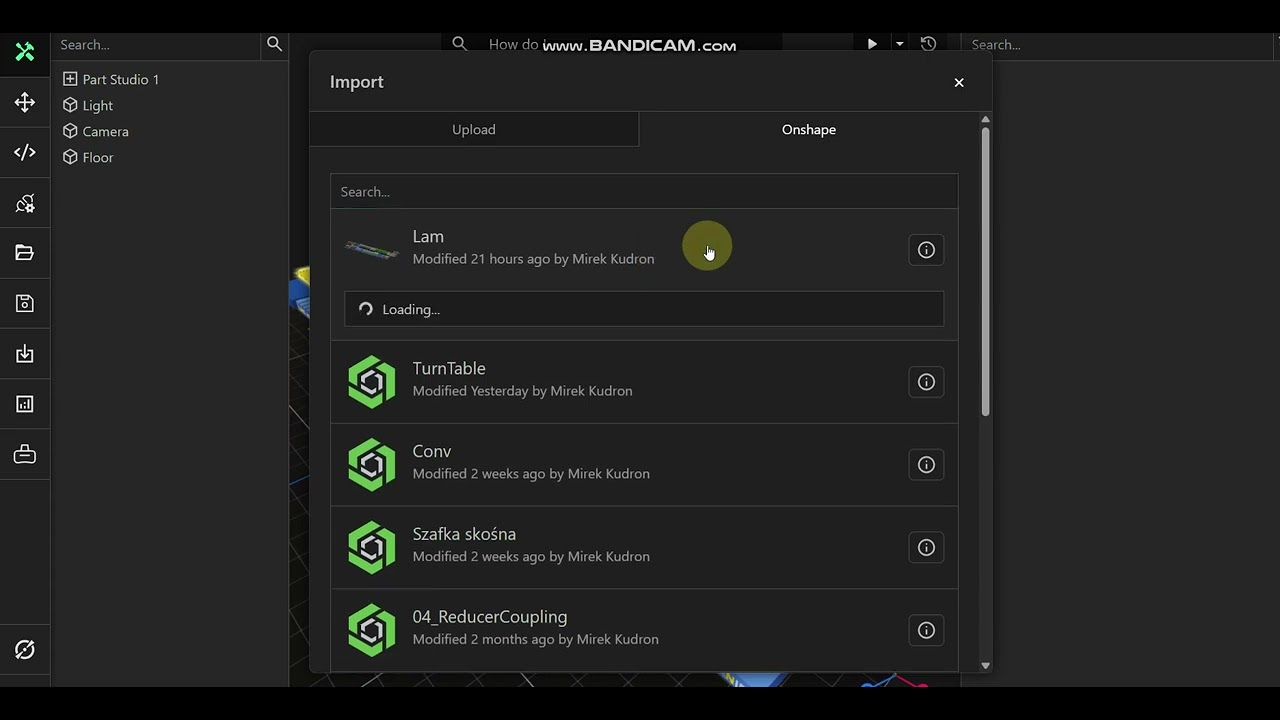Switch to the Upload tab
The image size is (1280, 720).
click(474, 130)
